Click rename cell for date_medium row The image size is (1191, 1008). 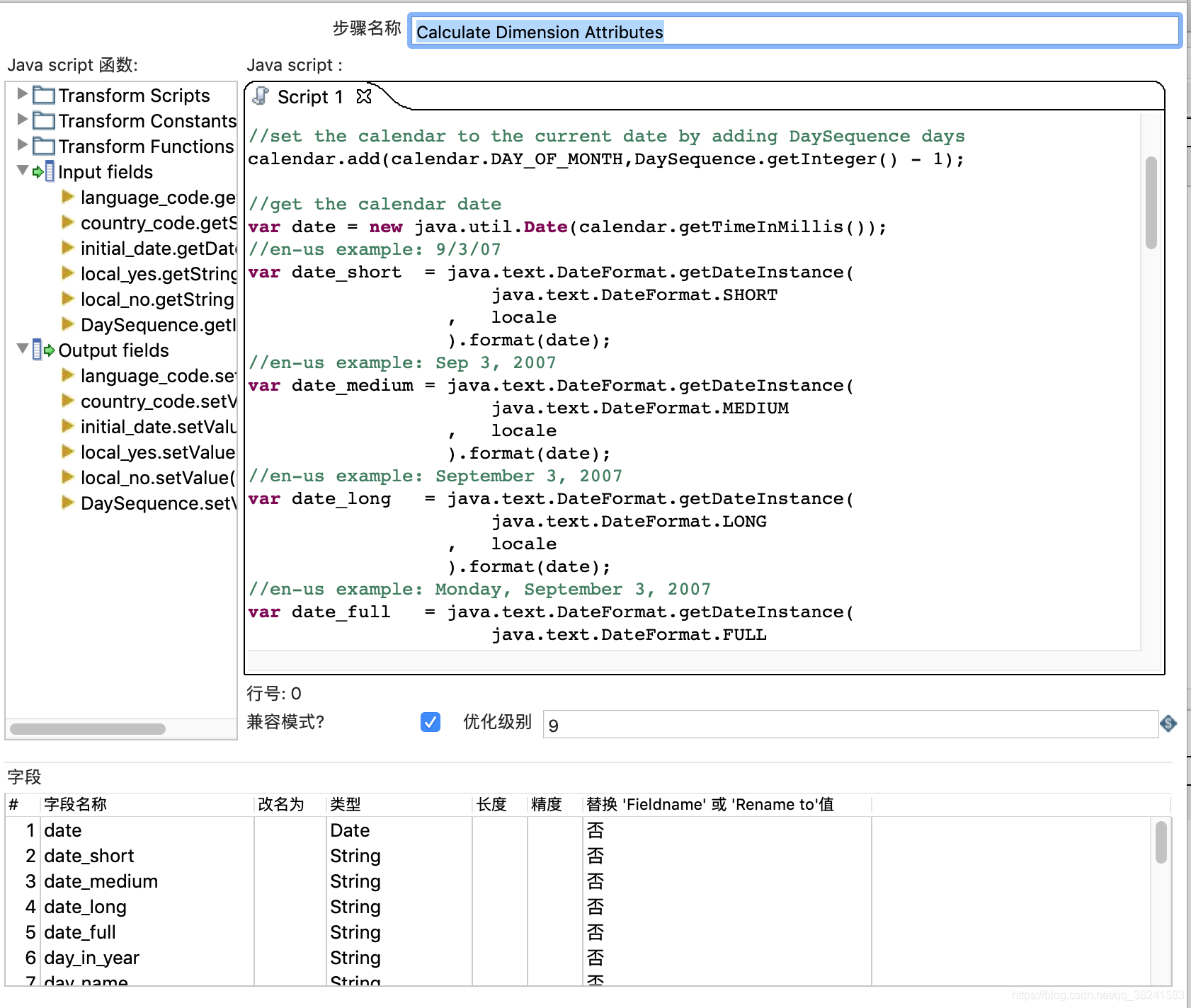point(290,881)
